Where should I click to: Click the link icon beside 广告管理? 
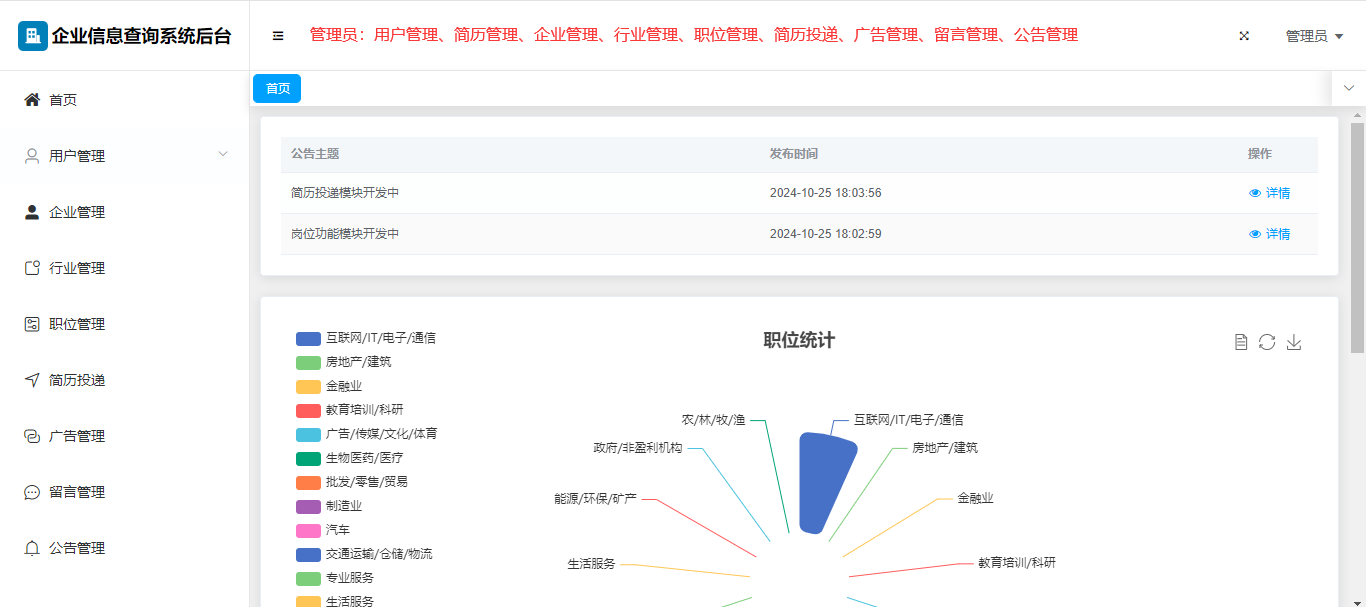(32, 436)
